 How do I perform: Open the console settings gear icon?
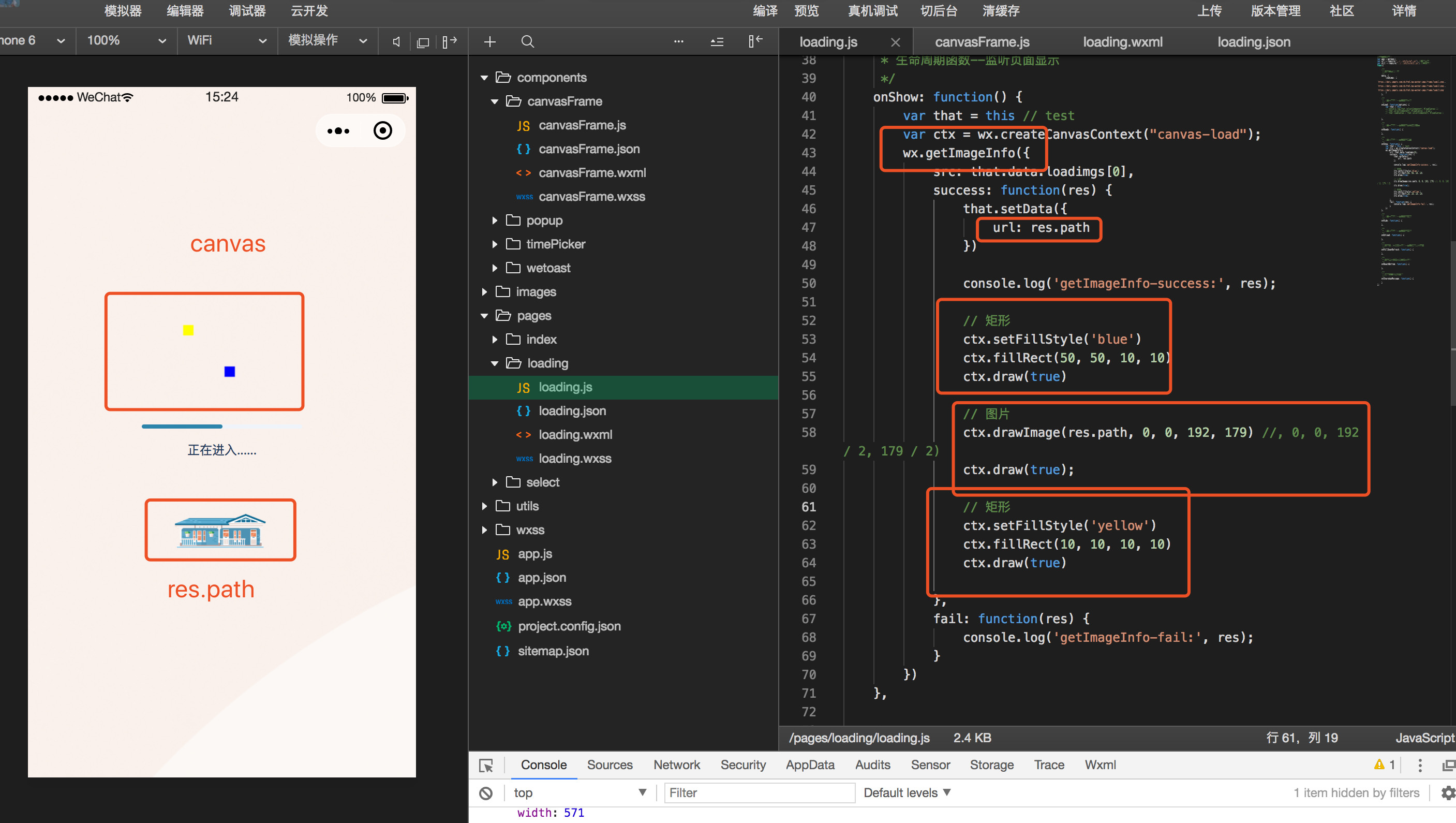click(1448, 793)
